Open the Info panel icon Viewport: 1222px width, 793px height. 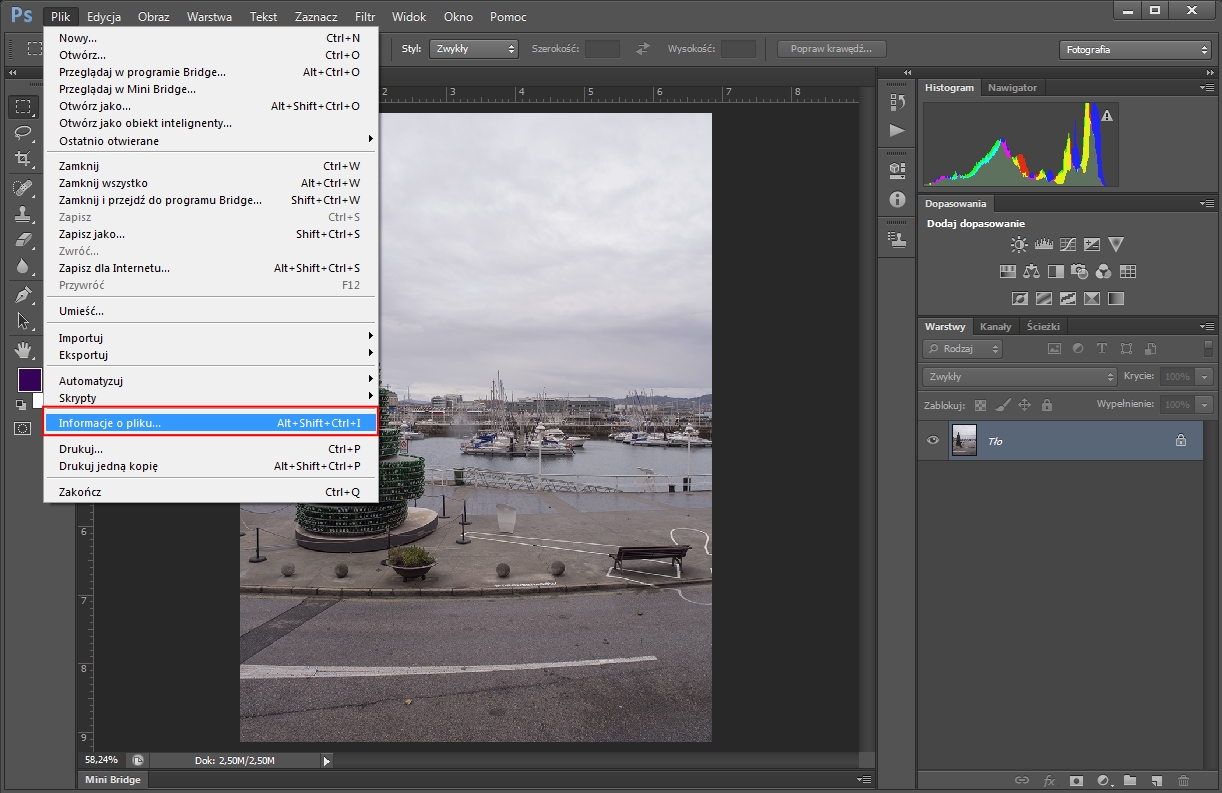[897, 199]
